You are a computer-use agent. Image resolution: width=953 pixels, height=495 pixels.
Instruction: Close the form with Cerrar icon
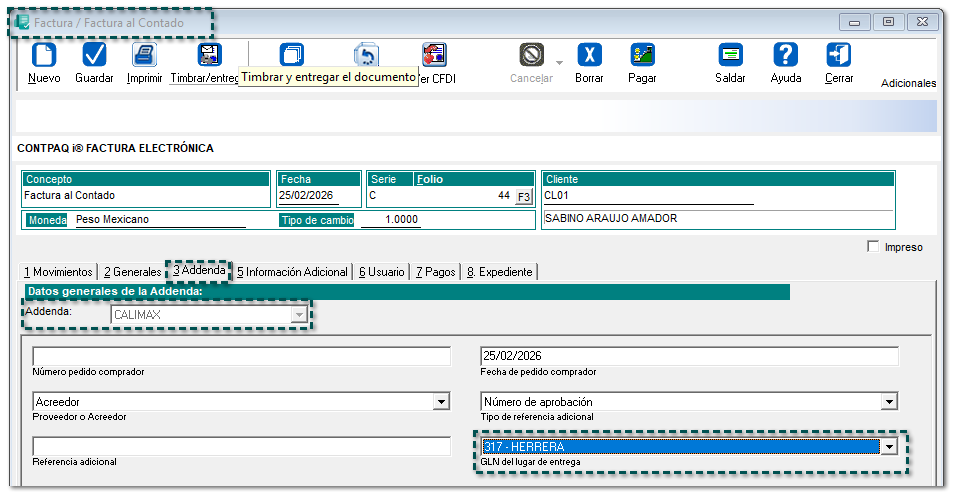click(839, 55)
